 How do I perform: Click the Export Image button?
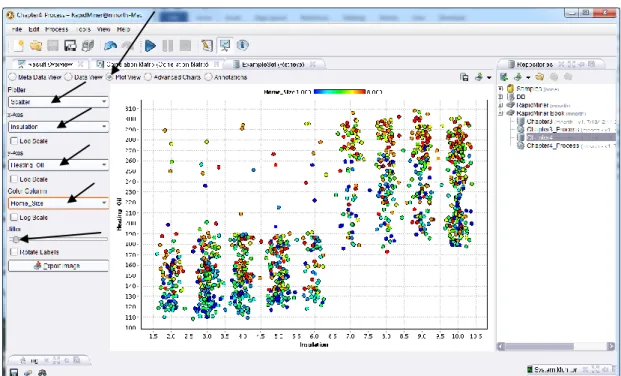pos(58,266)
